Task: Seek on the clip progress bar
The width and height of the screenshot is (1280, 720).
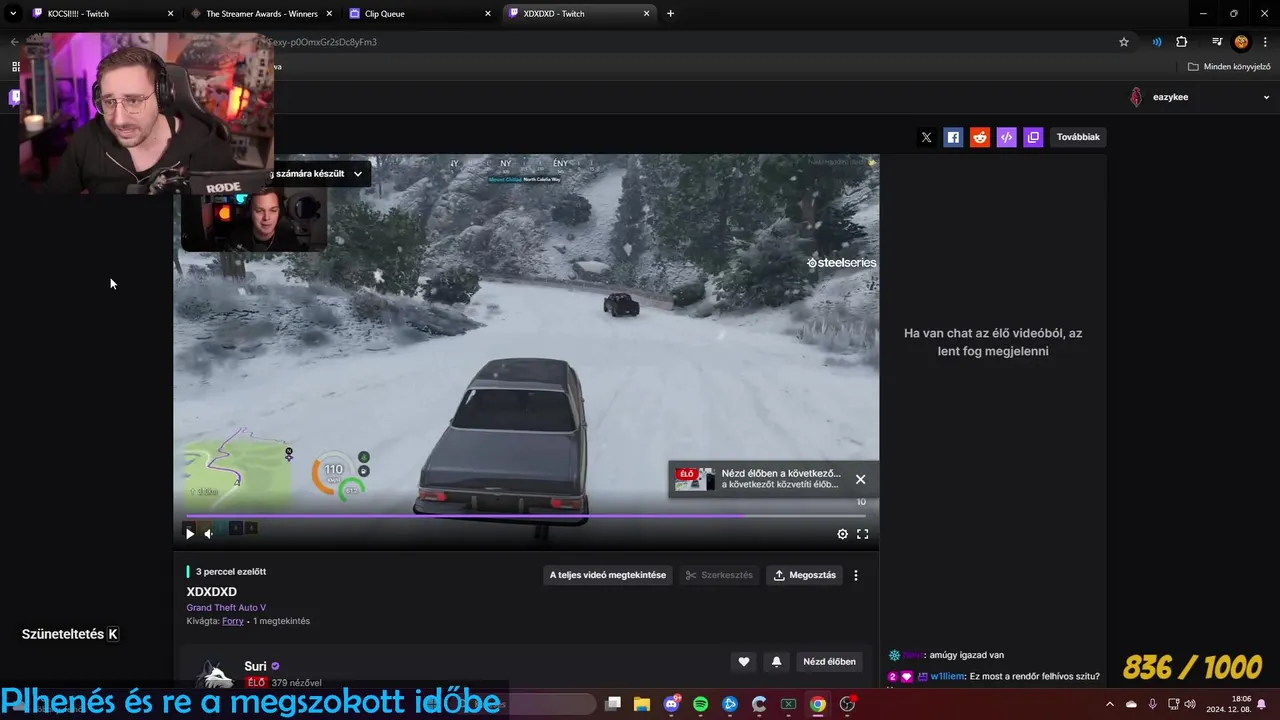Action: pos(525,516)
